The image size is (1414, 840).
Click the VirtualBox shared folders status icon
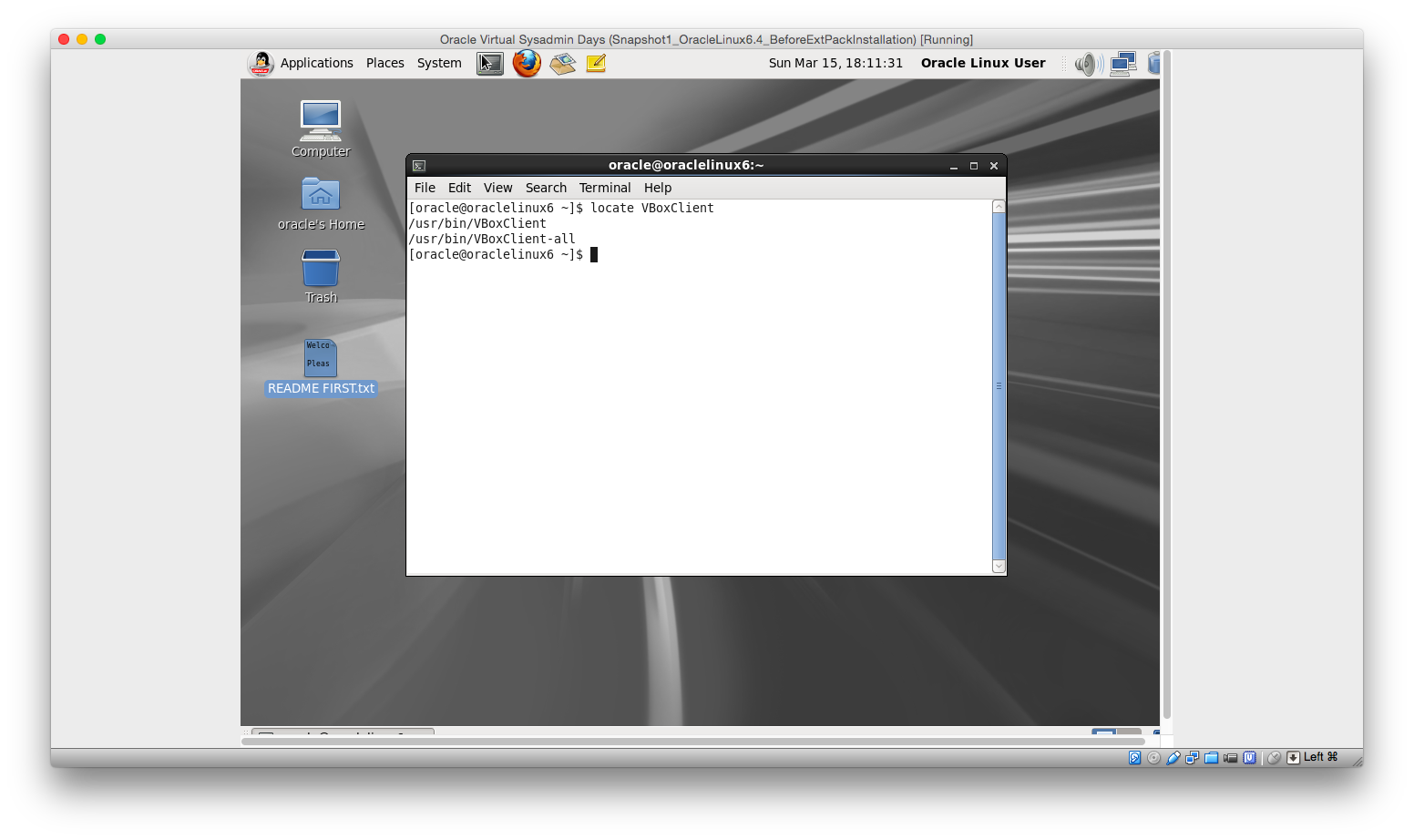[x=1211, y=758]
